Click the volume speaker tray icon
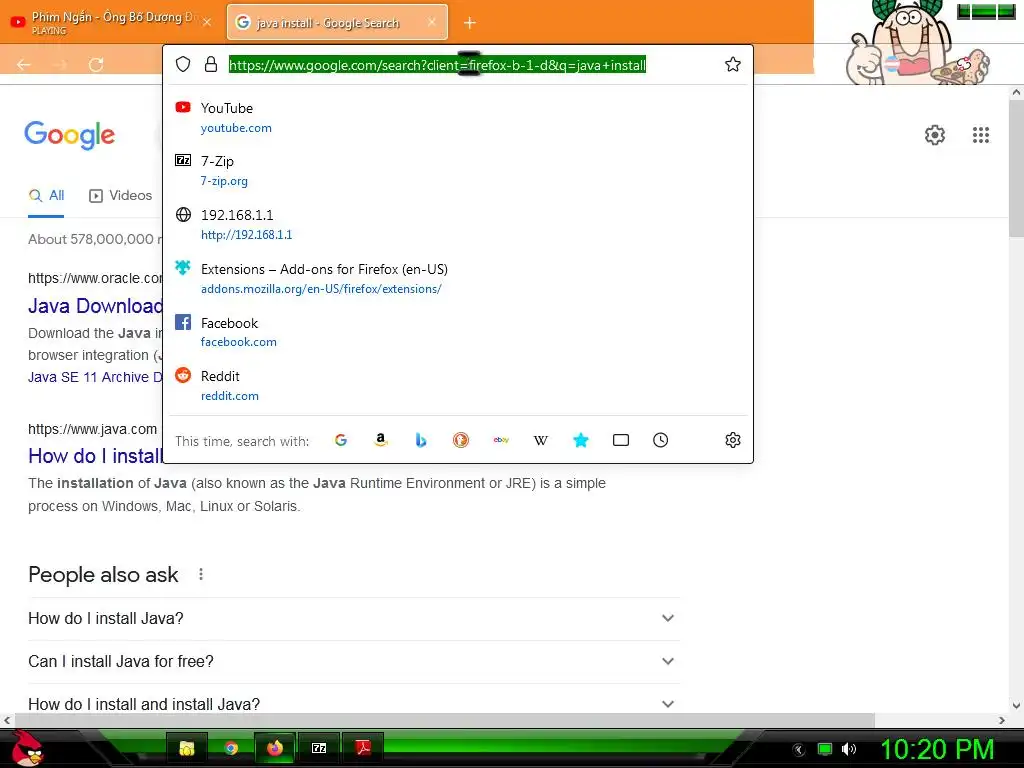Image resolution: width=1024 pixels, height=768 pixels. pyautogui.click(x=848, y=749)
